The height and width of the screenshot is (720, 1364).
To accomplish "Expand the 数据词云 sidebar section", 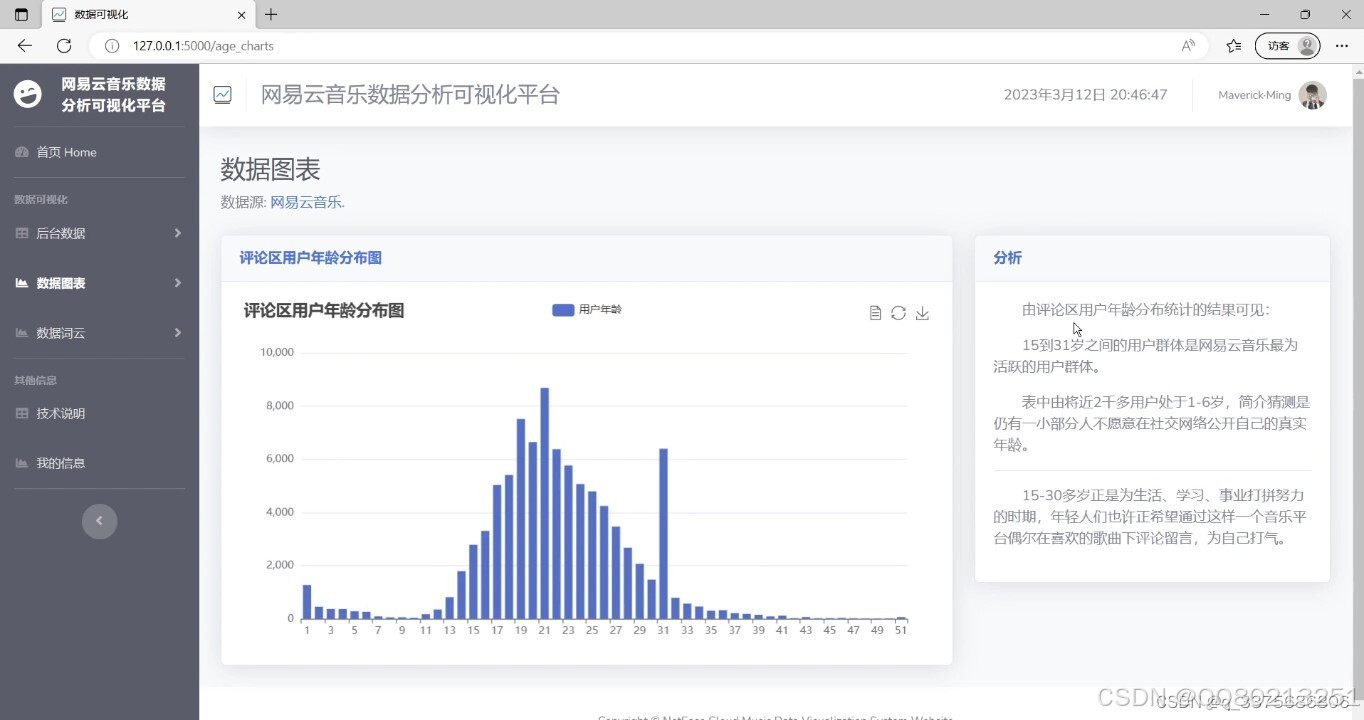I will (60, 333).
